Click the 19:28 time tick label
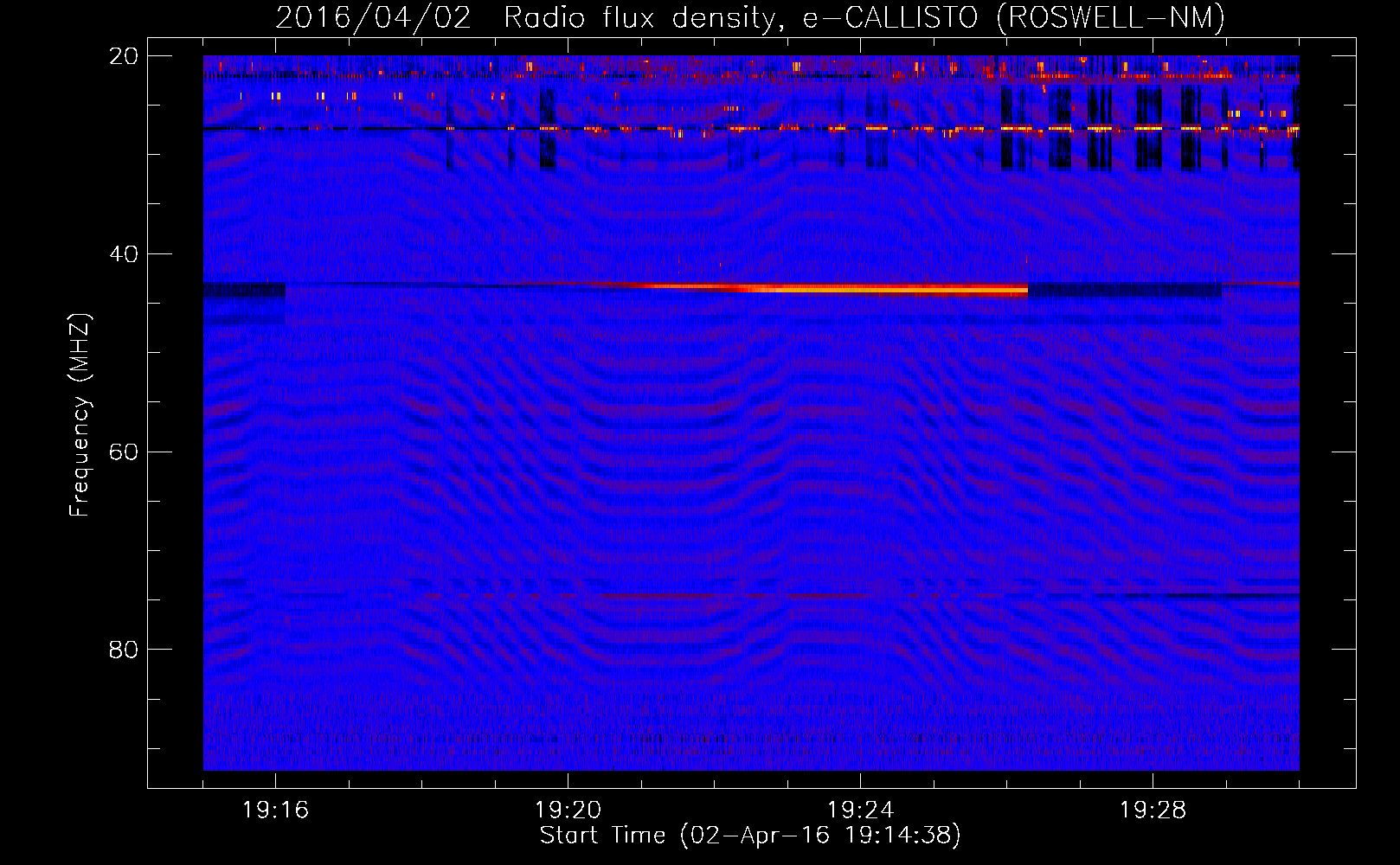The width and height of the screenshot is (1400, 865). (1153, 811)
